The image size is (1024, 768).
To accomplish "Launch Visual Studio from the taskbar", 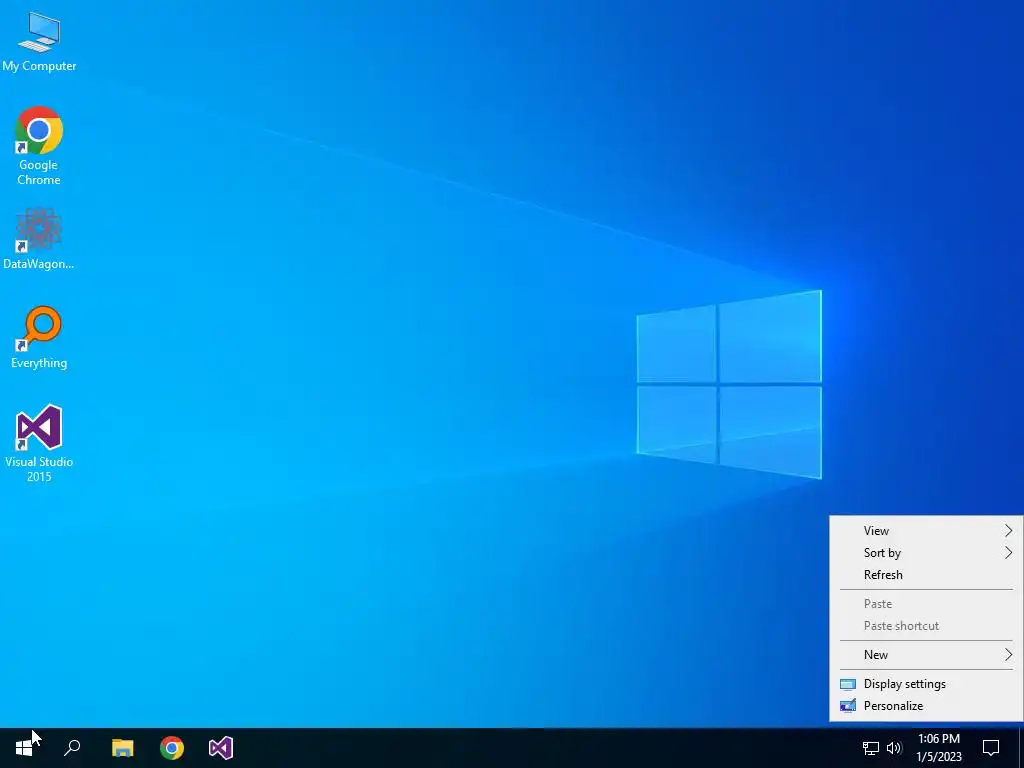I will pyautogui.click(x=221, y=748).
